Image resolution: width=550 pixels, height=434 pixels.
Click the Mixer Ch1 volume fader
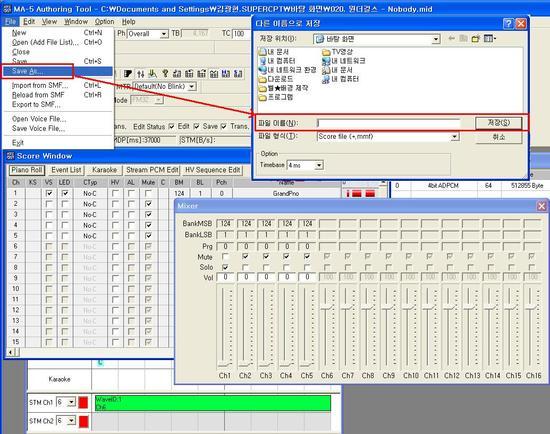pos(225,364)
